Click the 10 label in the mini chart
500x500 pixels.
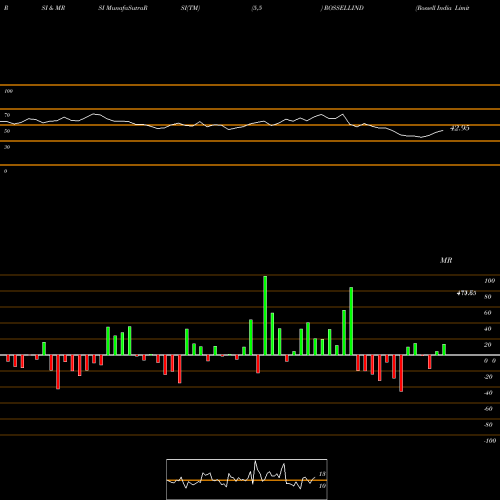pos(322,486)
